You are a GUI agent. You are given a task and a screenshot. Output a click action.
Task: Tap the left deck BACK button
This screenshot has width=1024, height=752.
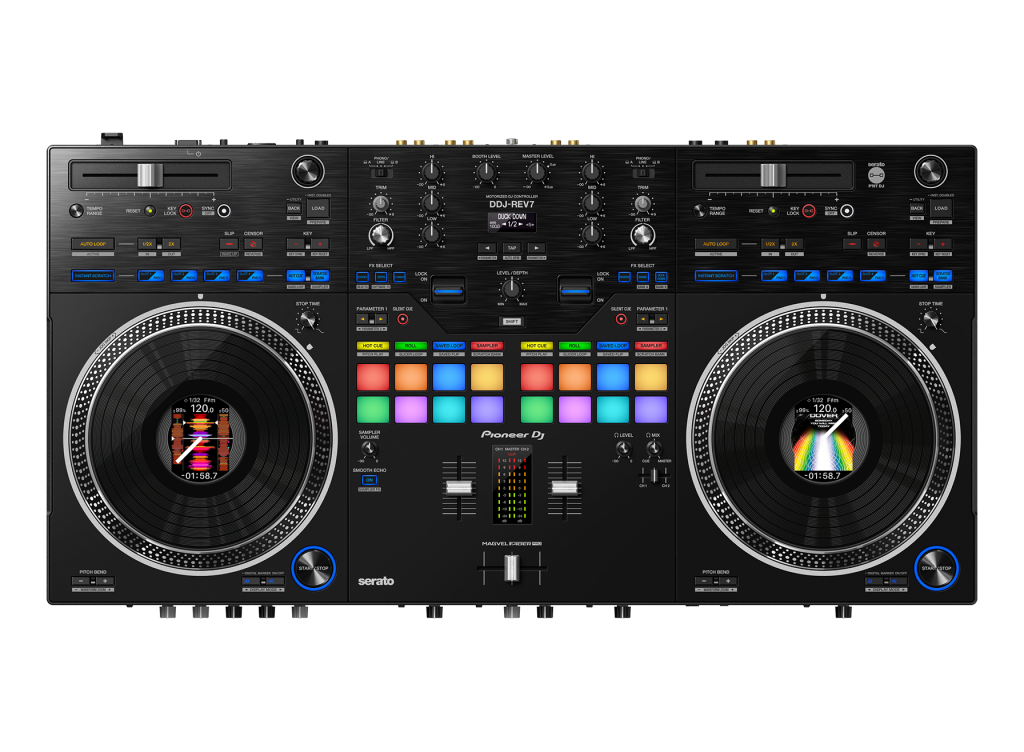coord(294,208)
